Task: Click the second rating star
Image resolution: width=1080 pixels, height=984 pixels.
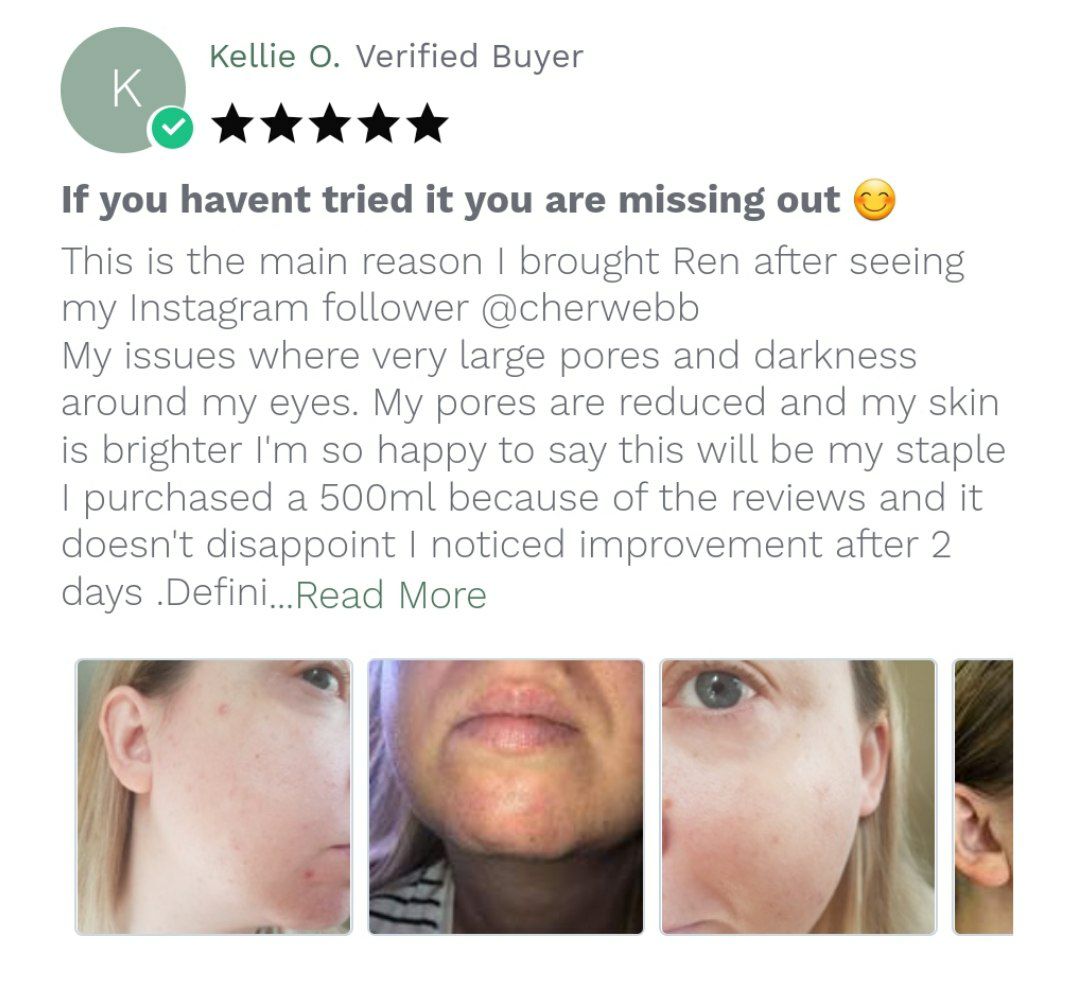Action: [282, 123]
